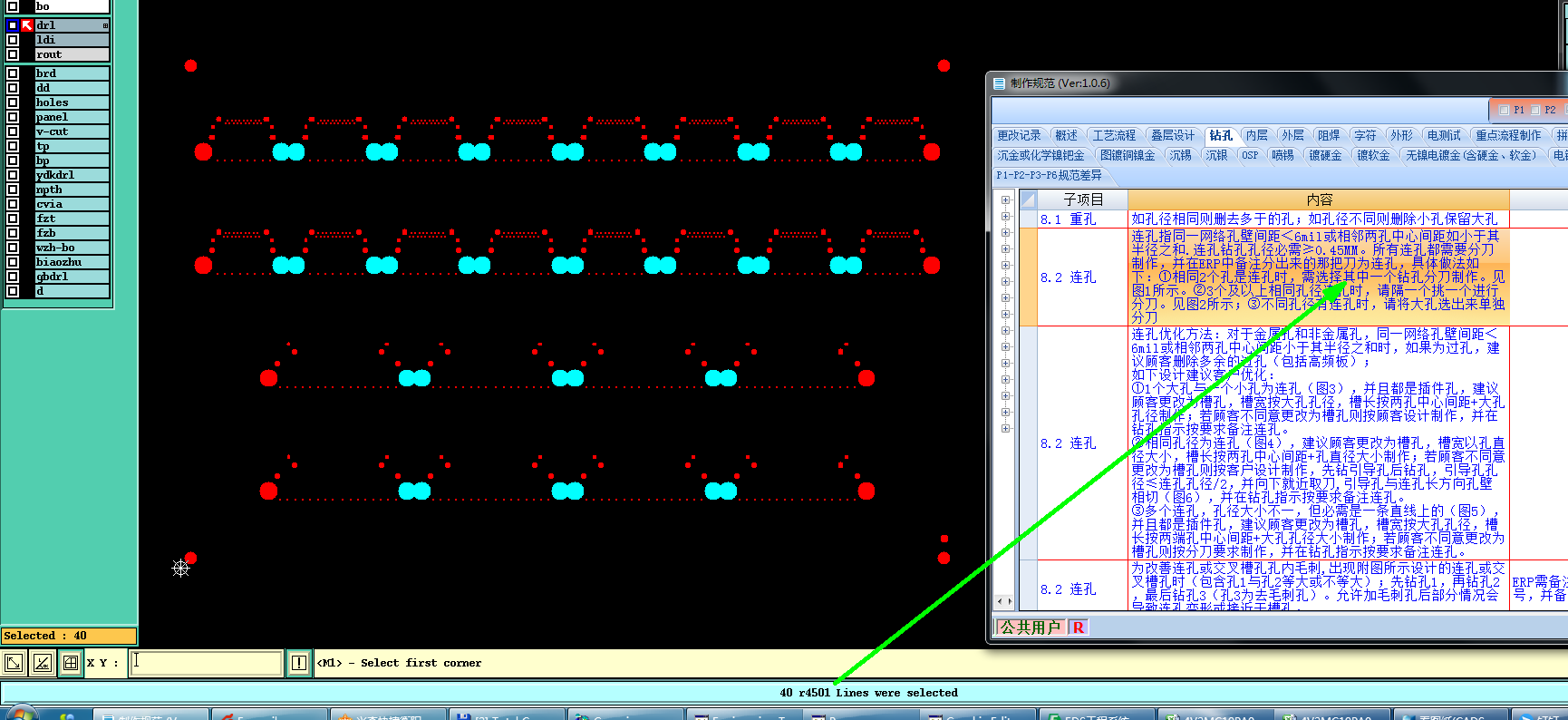
Task: Toggle the drl layer display checkbox
Action: 13,25
